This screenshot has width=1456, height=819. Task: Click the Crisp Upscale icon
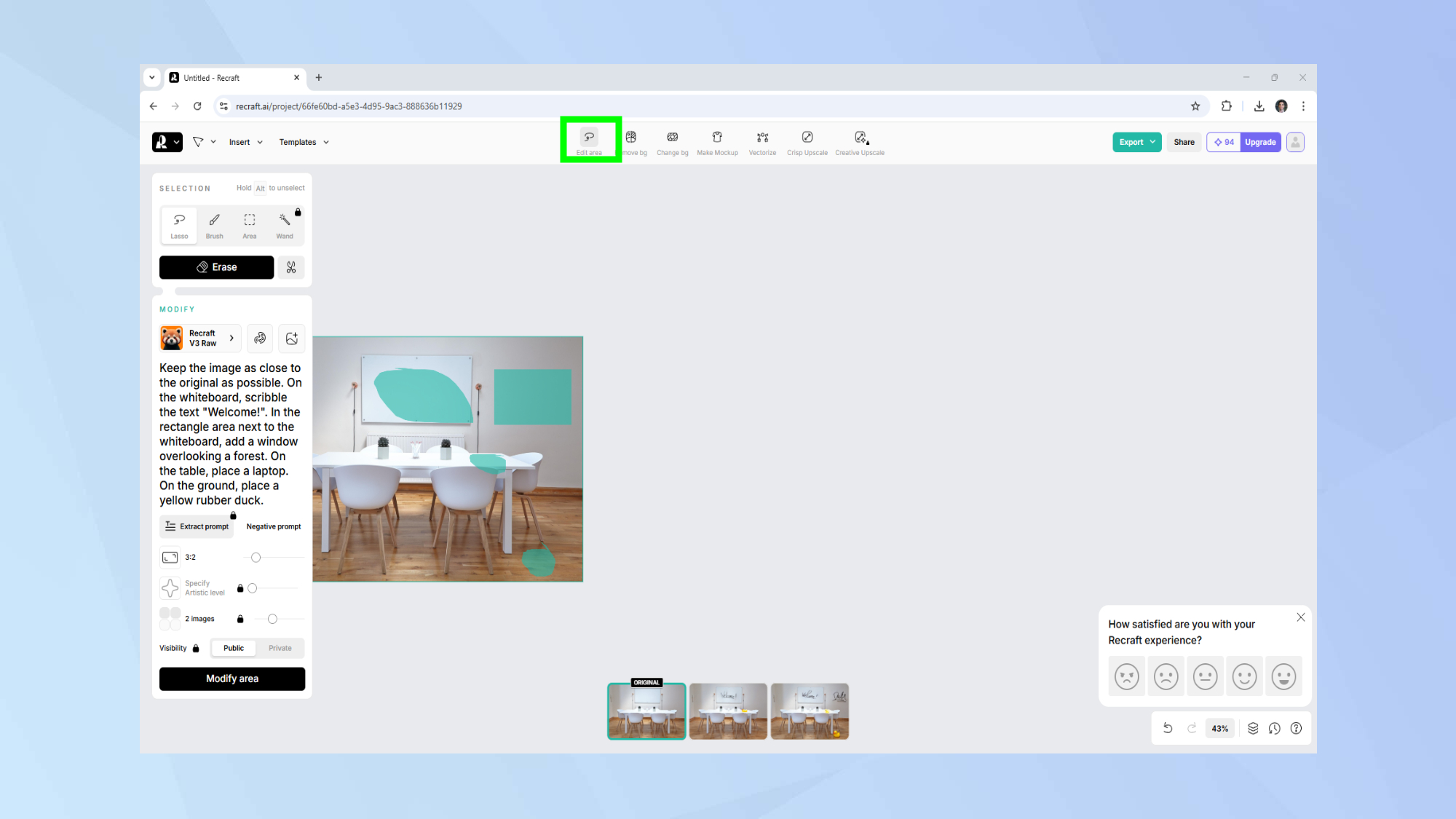point(807,143)
